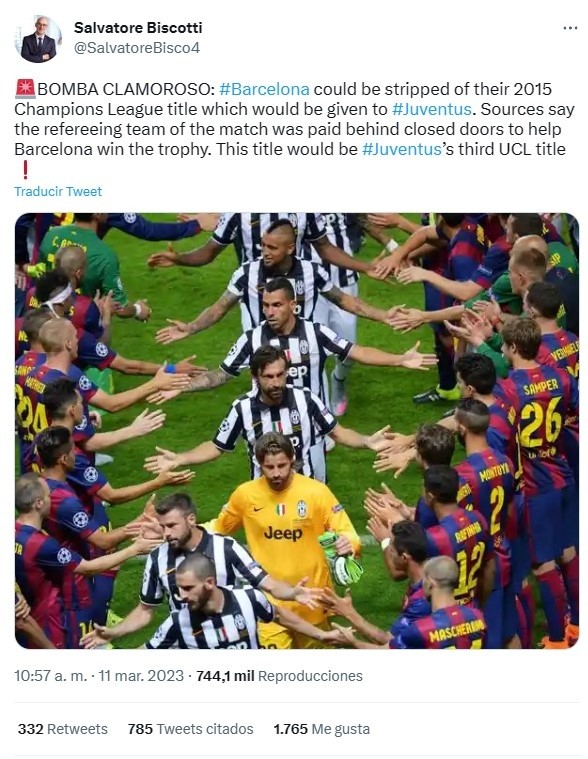Click the red exclamation mark emoji
588x759 pixels.
(x=25, y=169)
